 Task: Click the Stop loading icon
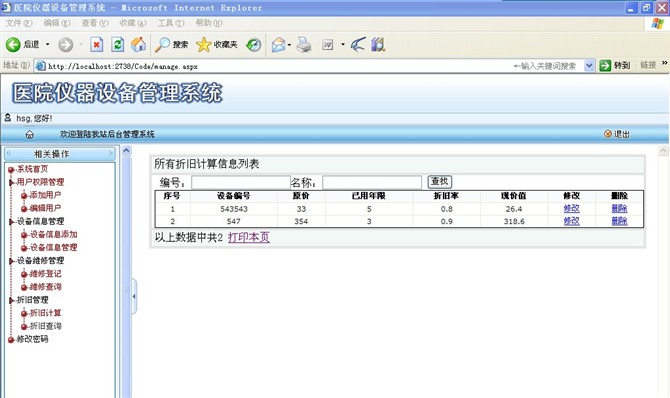[x=97, y=44]
